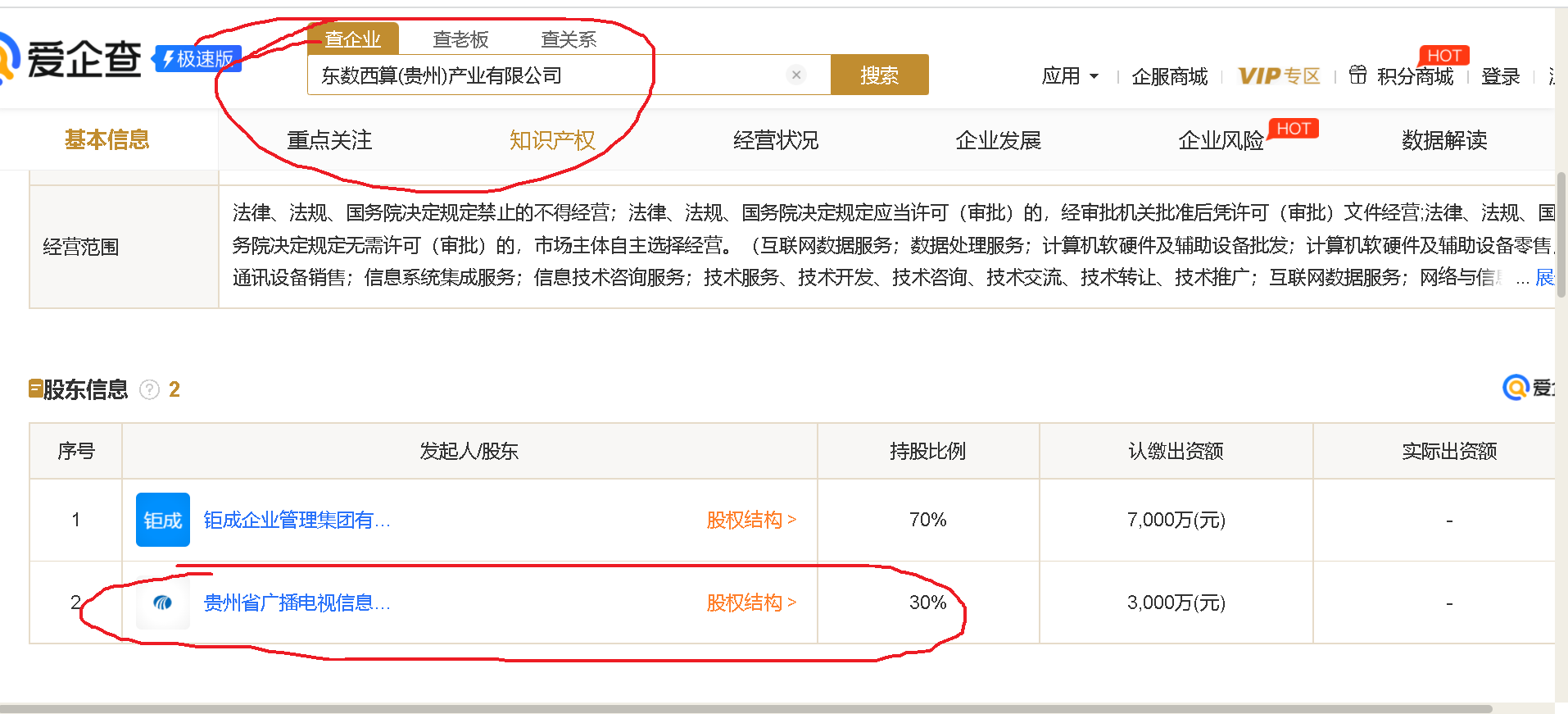Open the 基本信息 tab
Screen dimensions: 1568x714
point(107,140)
